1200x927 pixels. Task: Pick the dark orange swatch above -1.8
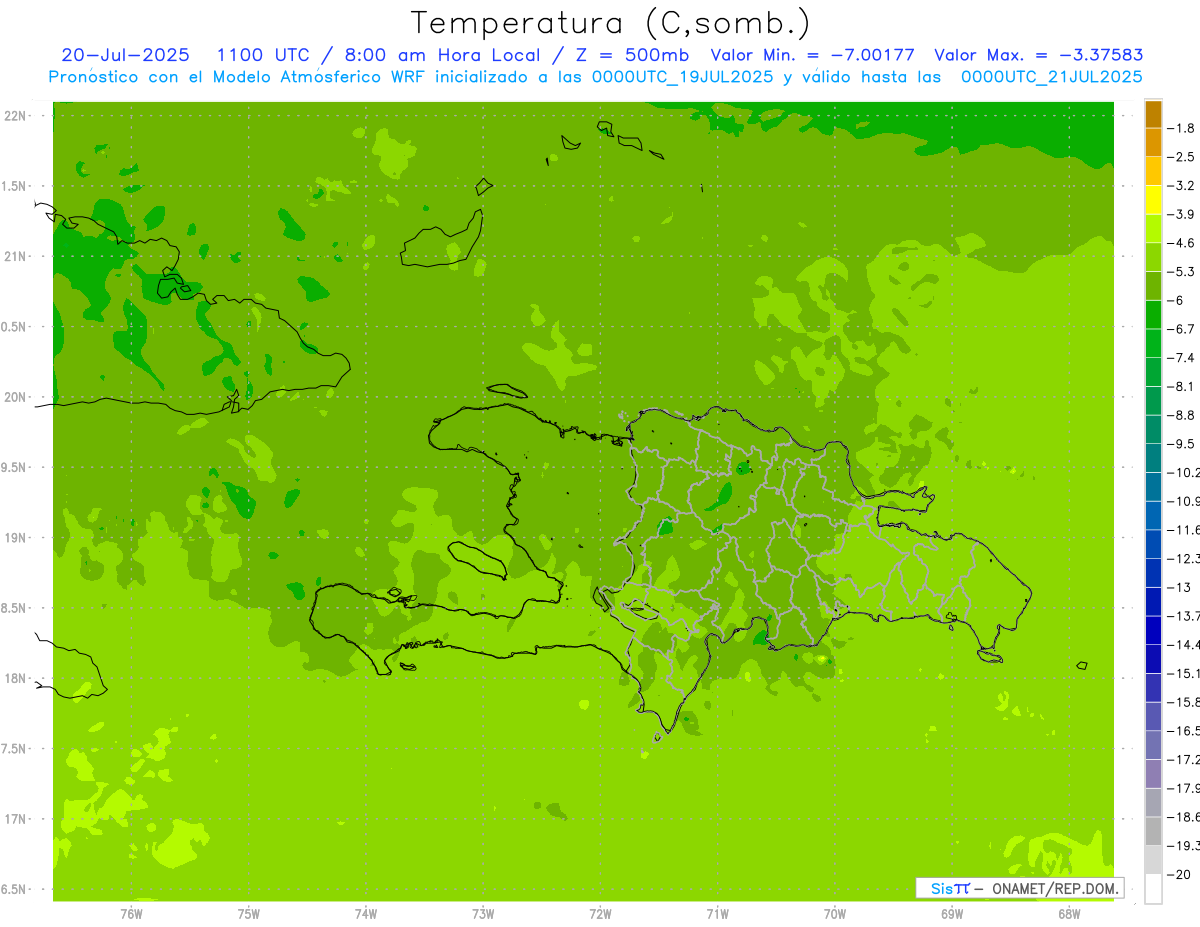click(1153, 114)
